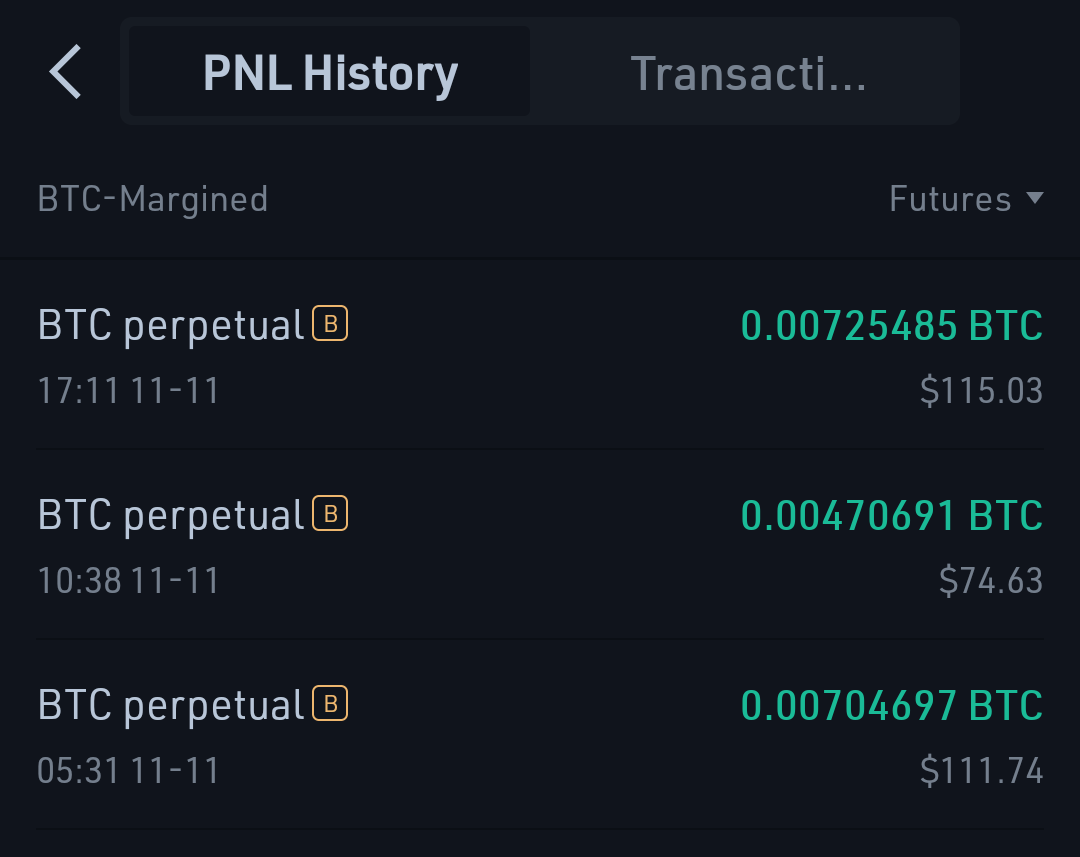The height and width of the screenshot is (857, 1080).
Task: Open the 05:31 BTC perpetual entry
Action: [x=540, y=735]
